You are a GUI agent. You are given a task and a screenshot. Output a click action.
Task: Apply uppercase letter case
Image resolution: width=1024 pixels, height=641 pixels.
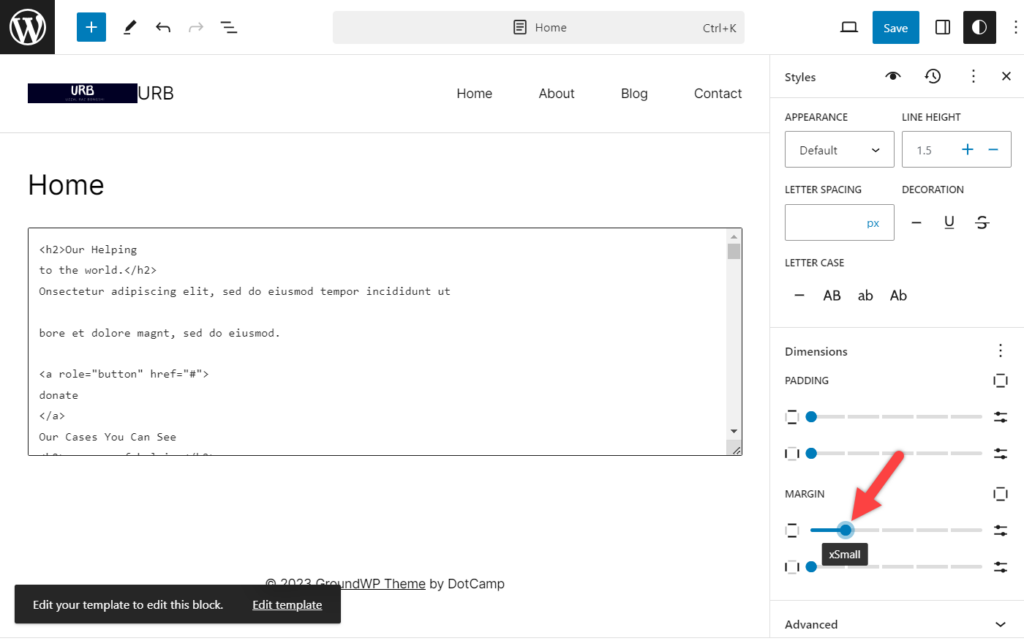click(832, 295)
